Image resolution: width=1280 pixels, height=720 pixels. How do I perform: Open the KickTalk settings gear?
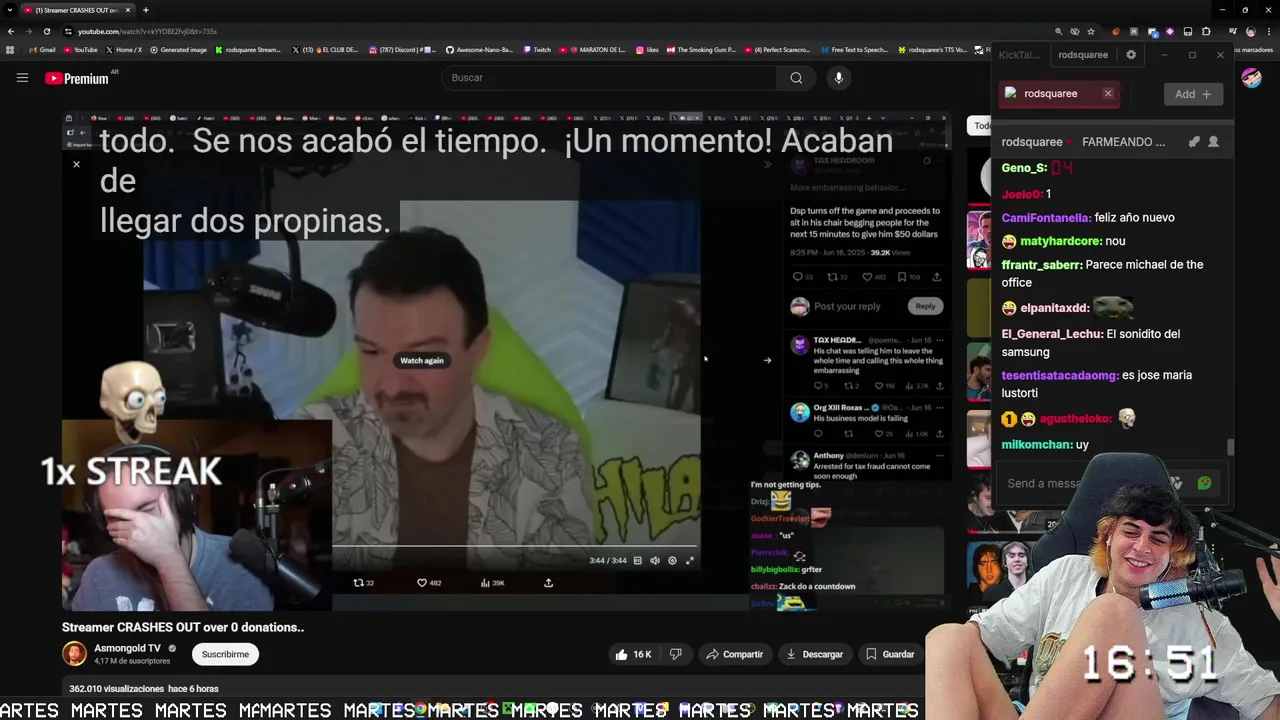1131,55
